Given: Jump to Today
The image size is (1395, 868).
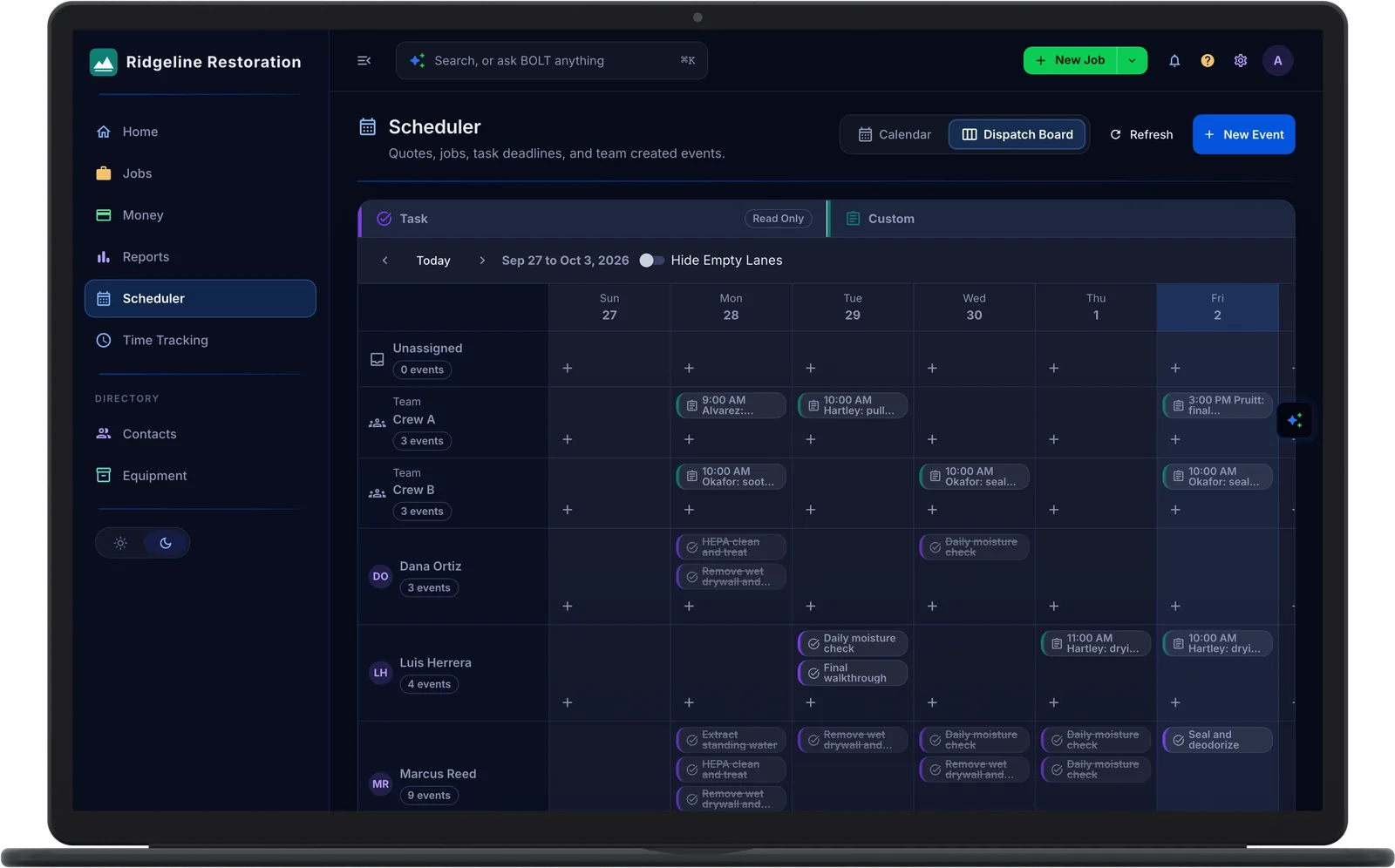Looking at the screenshot, I should point(433,261).
